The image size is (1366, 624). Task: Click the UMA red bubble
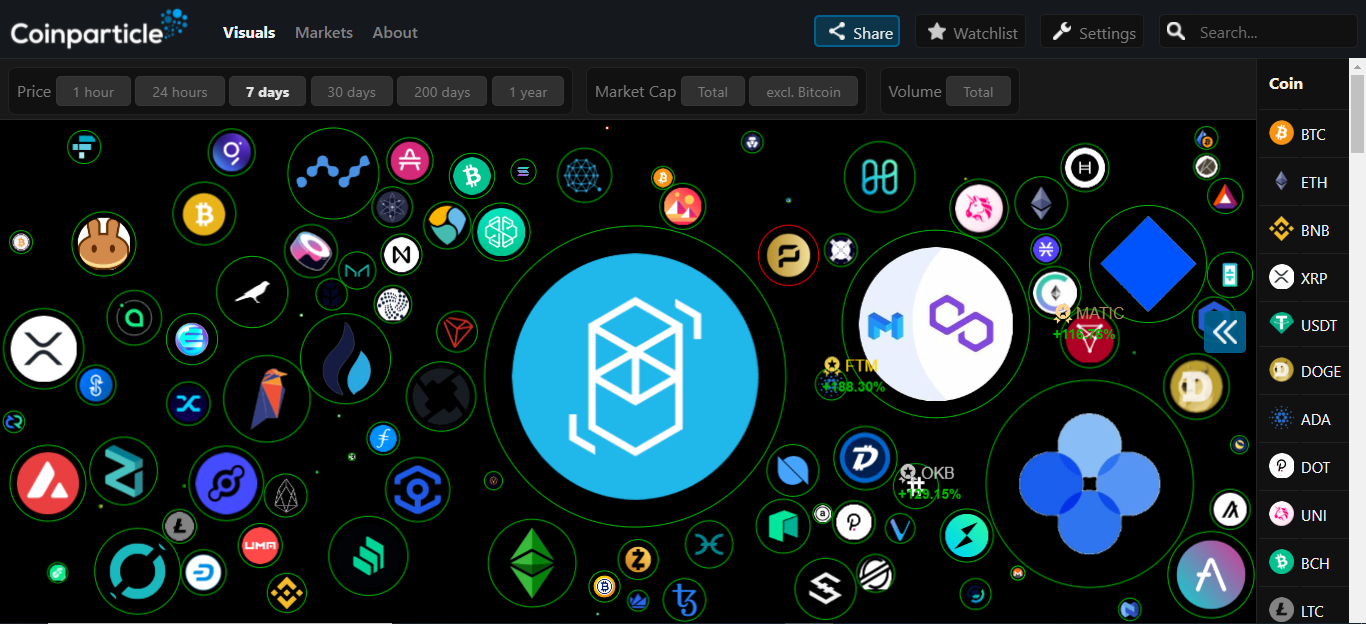pyautogui.click(x=259, y=546)
